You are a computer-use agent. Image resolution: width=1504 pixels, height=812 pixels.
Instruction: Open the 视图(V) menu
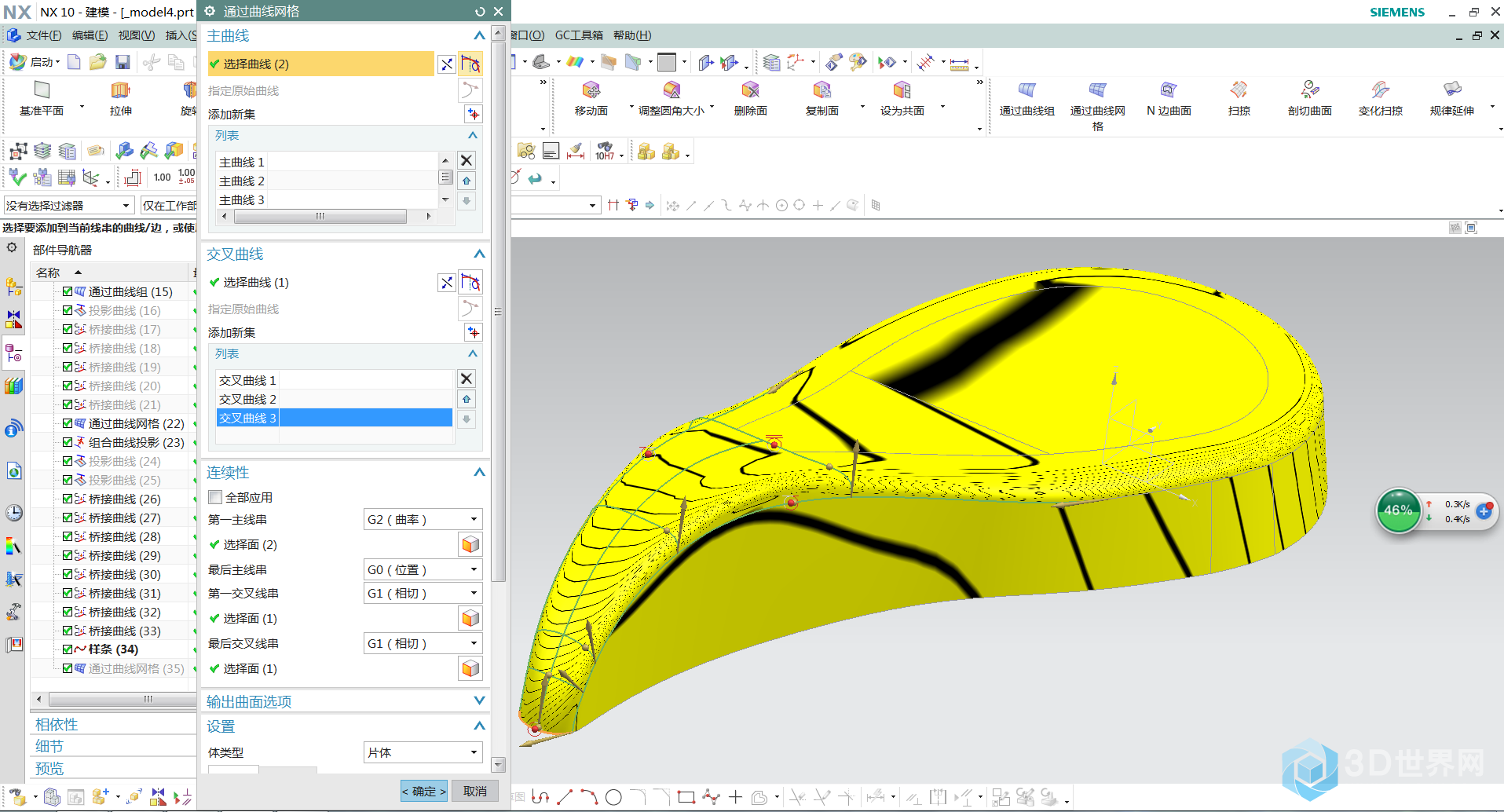[136, 35]
